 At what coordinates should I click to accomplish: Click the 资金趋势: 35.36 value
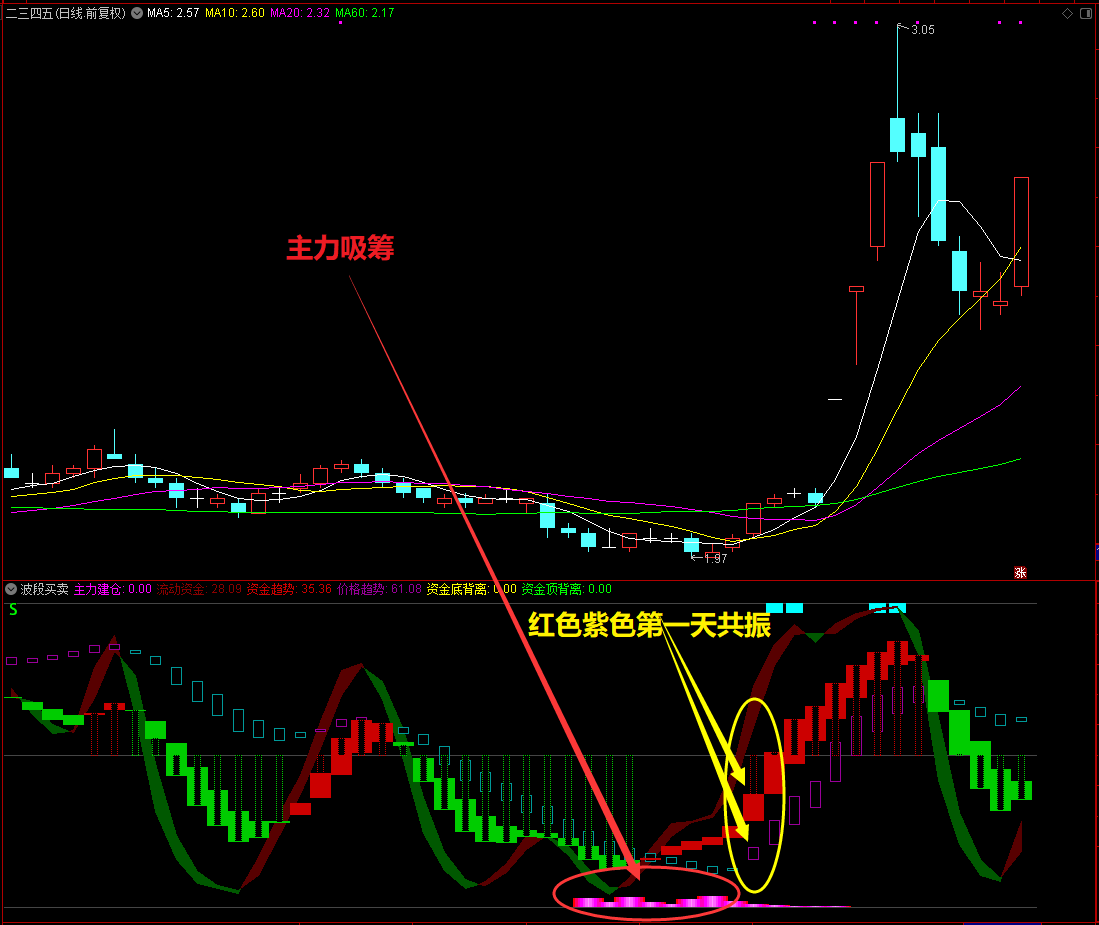click(289, 589)
